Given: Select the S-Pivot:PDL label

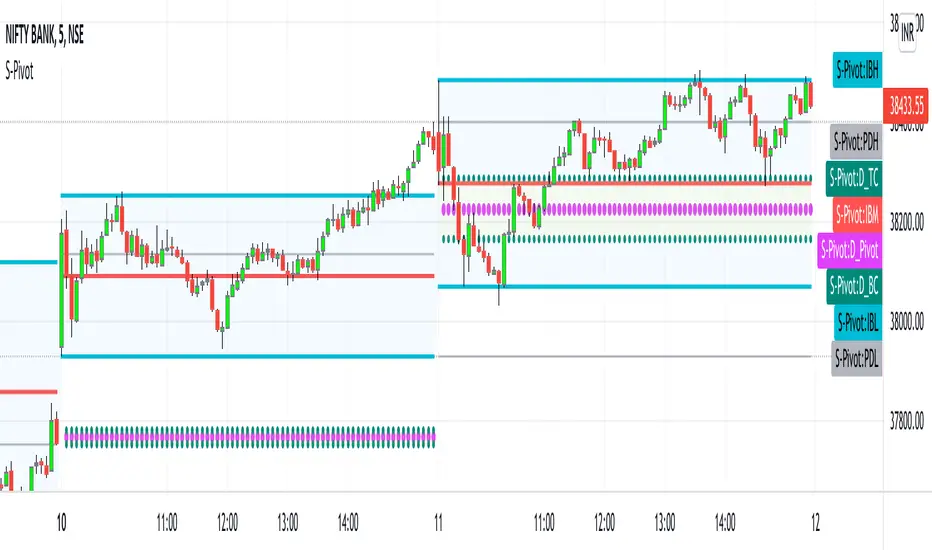Looking at the screenshot, I should [854, 357].
